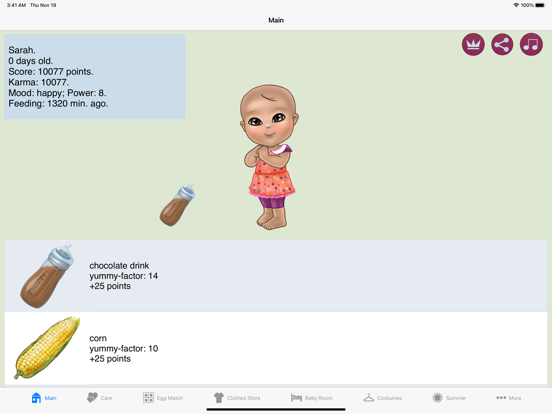The height and width of the screenshot is (414, 552).
Task: Go to the Clothes Store tab
Action: pos(237,398)
